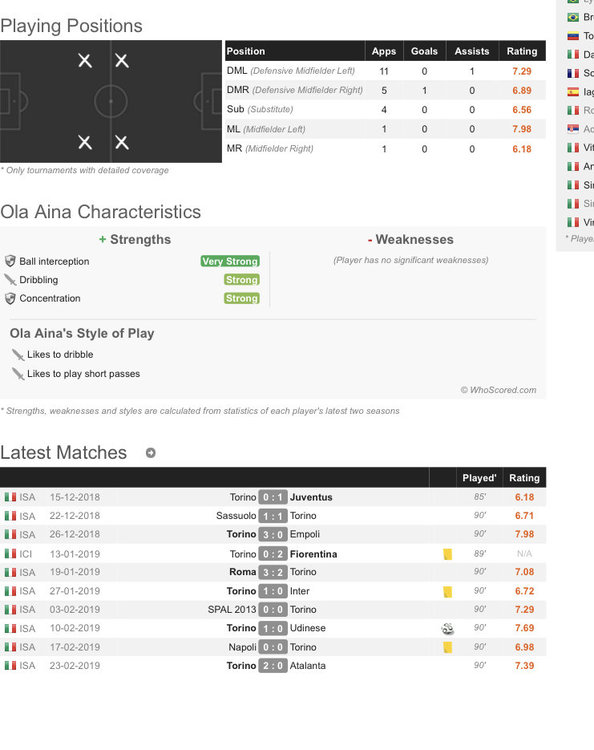Open the Roma 3:2 Torino score
The image size is (594, 750).
(x=273, y=572)
